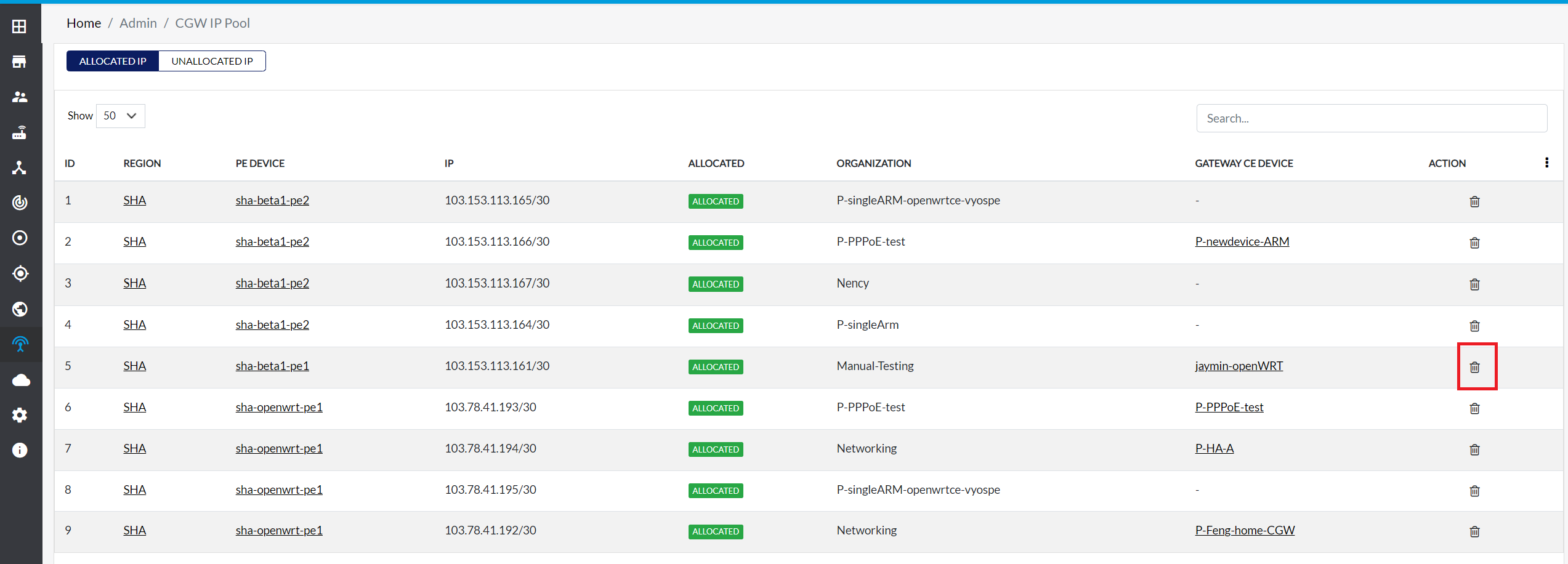Delete the P-singleArm 103.153.113.164/30 row

(1474, 326)
